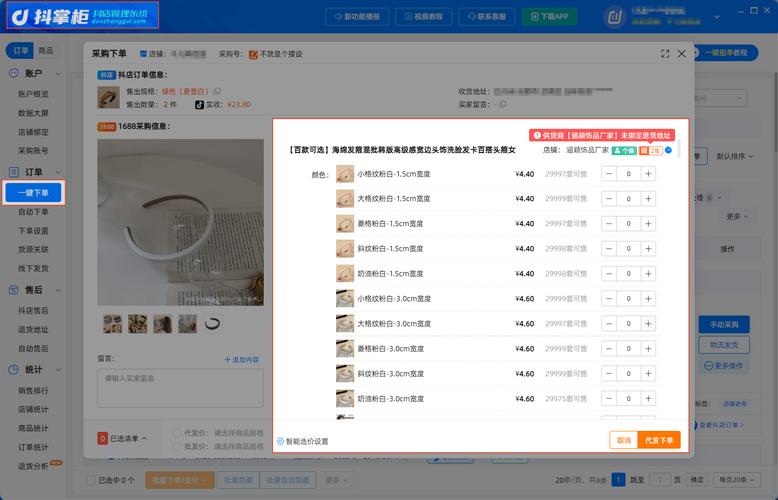Screen dimensions: 778x500
Task: Open 每页20条 page size dropdown
Action: (x=737, y=480)
